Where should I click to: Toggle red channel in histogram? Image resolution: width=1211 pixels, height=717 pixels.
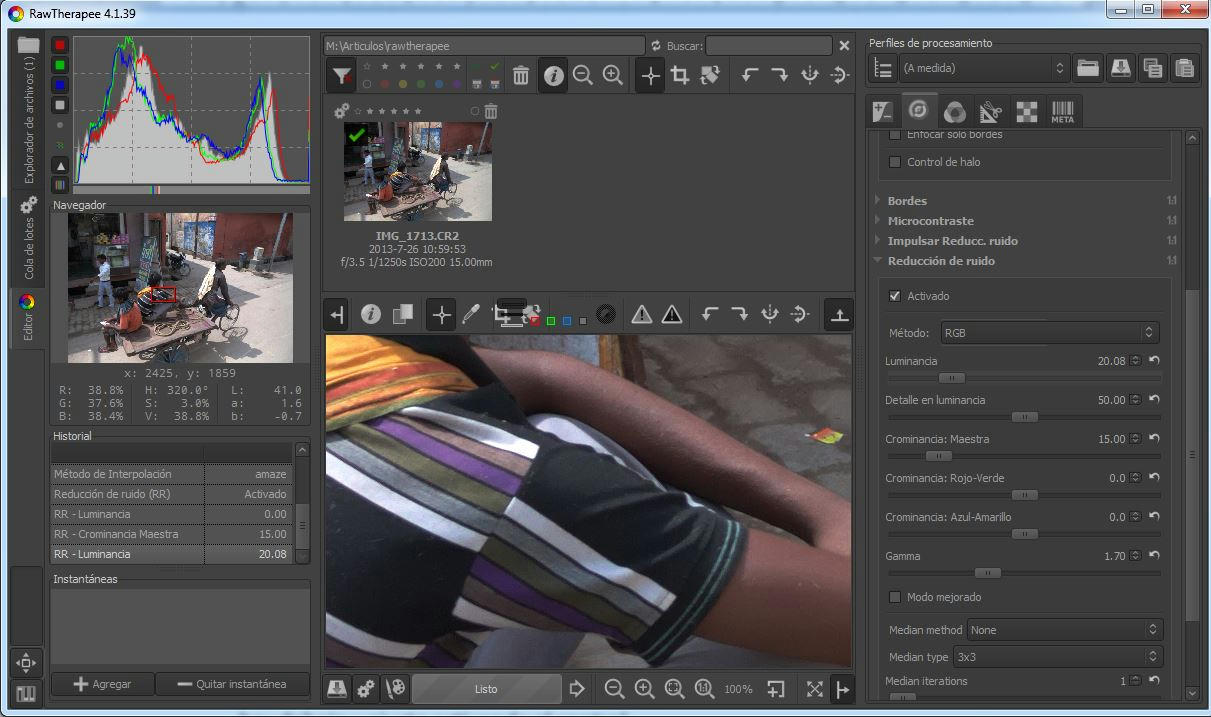(x=60, y=45)
